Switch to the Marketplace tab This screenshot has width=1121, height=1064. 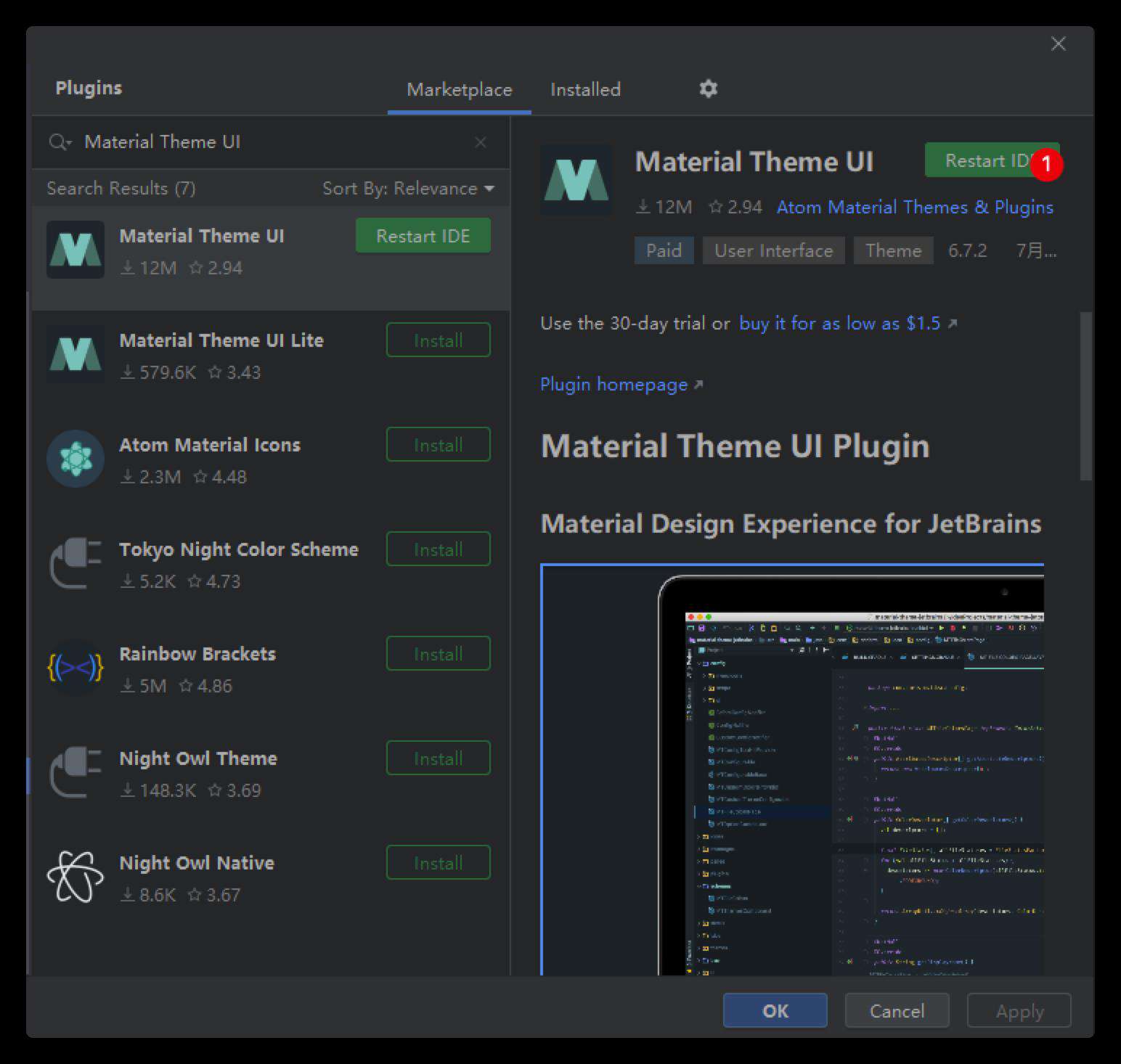pyautogui.click(x=459, y=89)
